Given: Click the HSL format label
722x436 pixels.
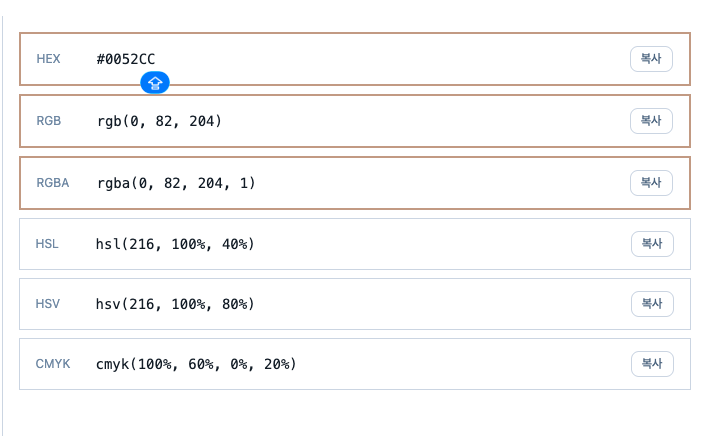Looking at the screenshot, I should pos(47,243).
